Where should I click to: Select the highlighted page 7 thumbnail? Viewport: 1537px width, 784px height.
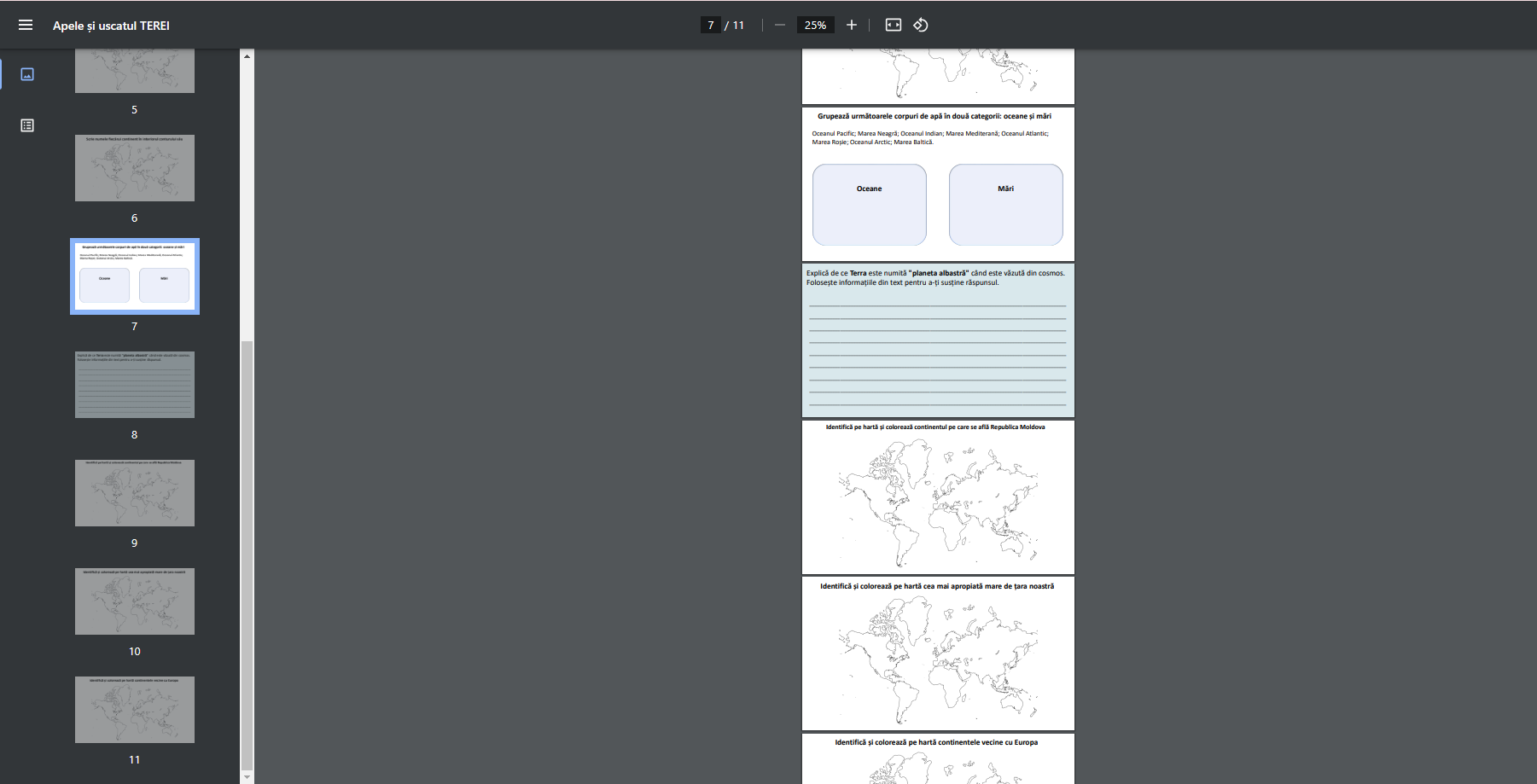(135, 276)
